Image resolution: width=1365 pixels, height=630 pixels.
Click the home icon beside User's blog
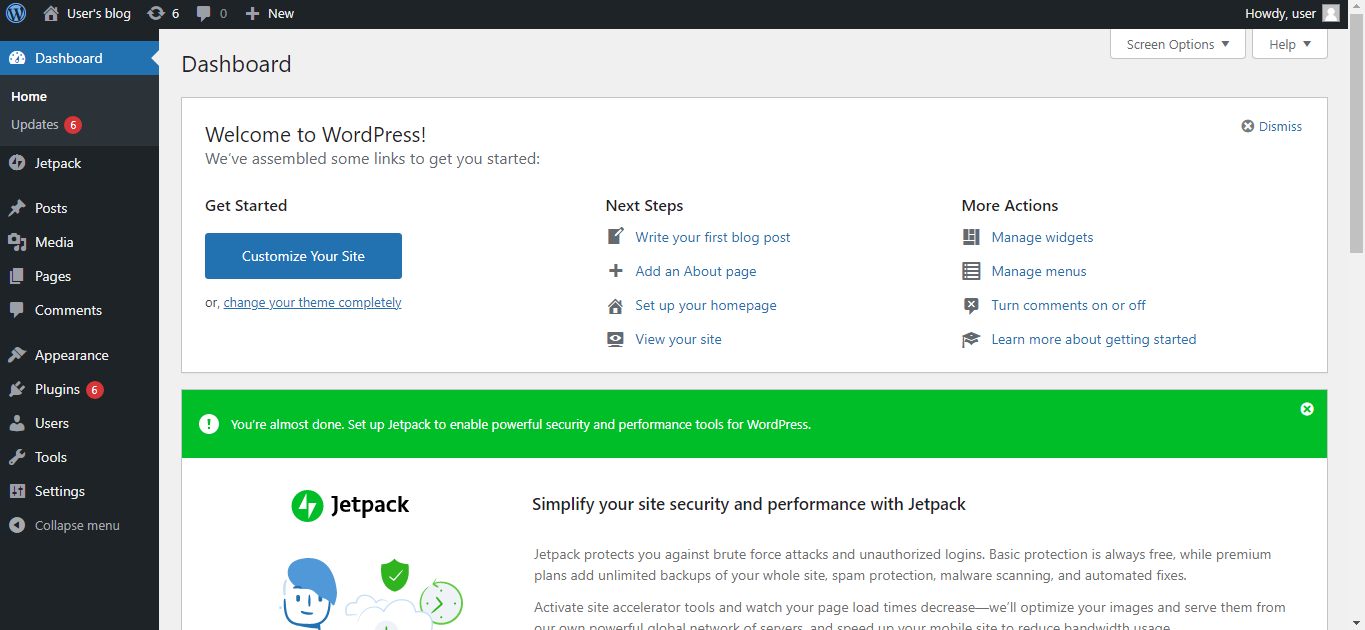tap(51, 13)
